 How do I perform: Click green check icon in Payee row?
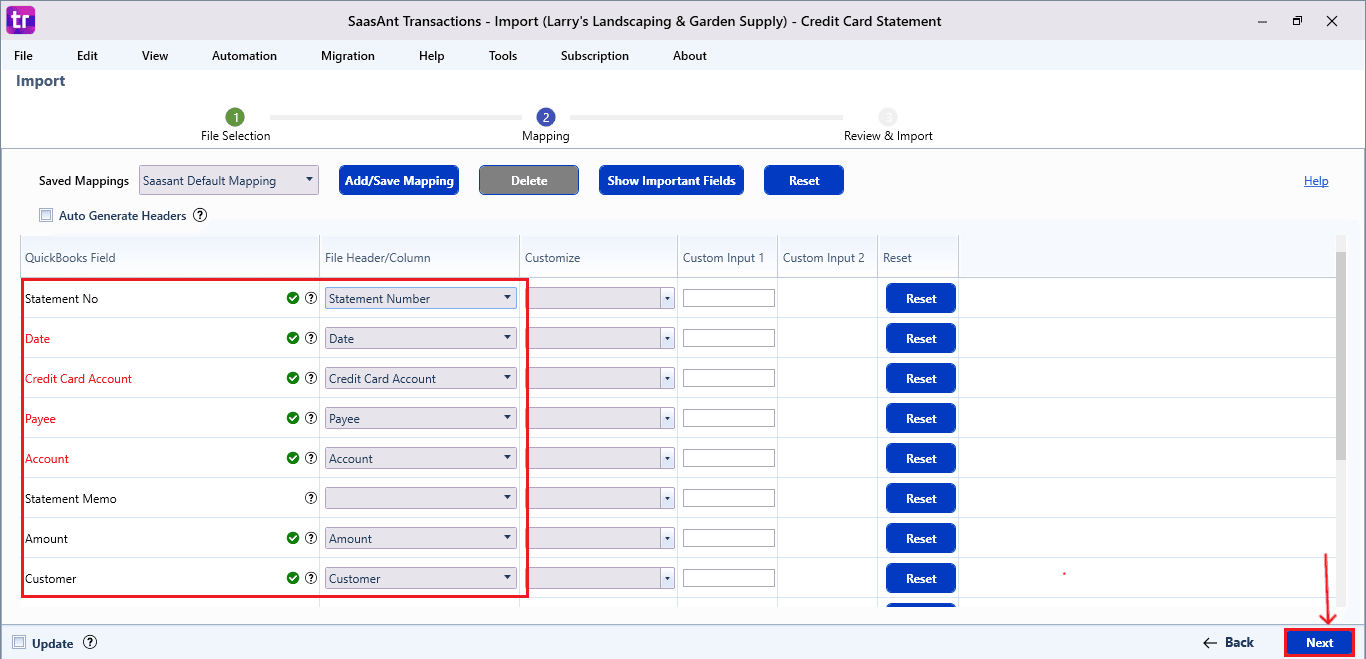pos(293,418)
